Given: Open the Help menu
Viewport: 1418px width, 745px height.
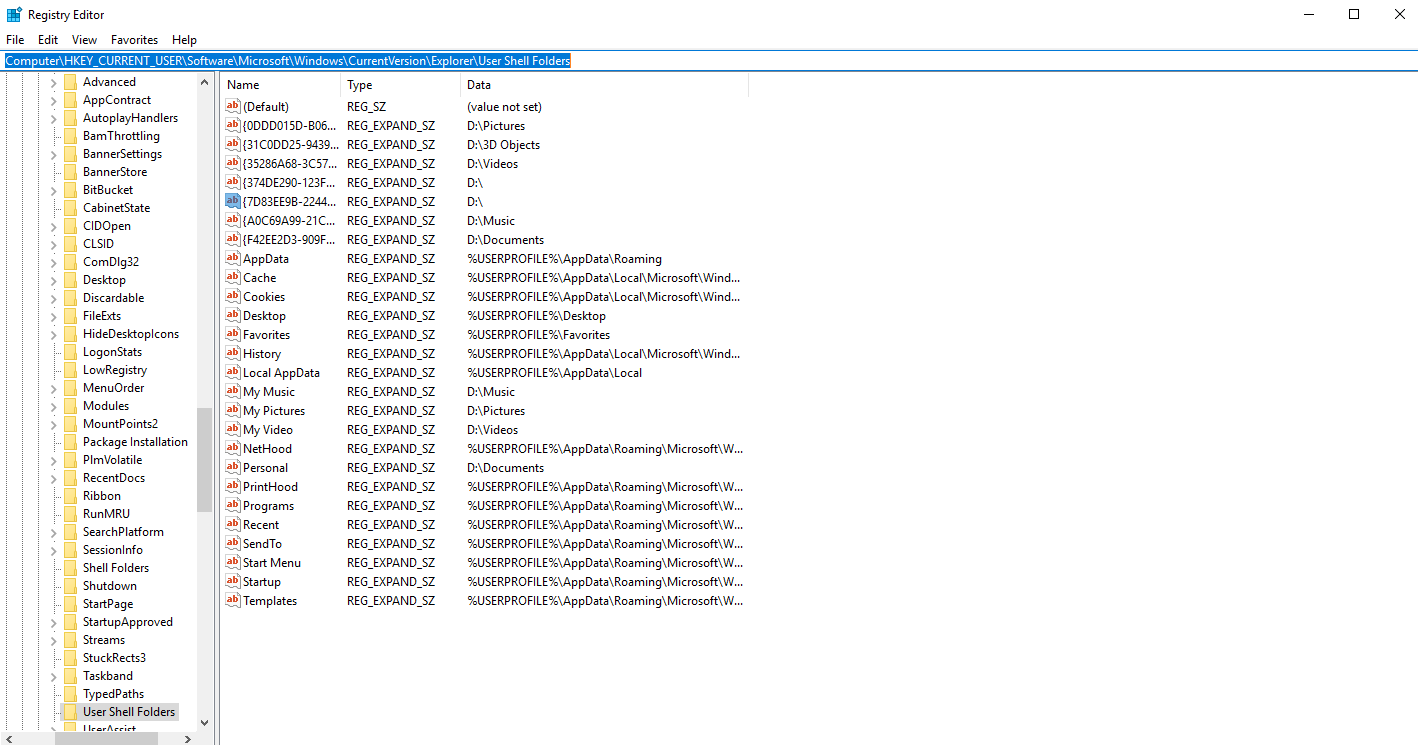Looking at the screenshot, I should (x=185, y=40).
